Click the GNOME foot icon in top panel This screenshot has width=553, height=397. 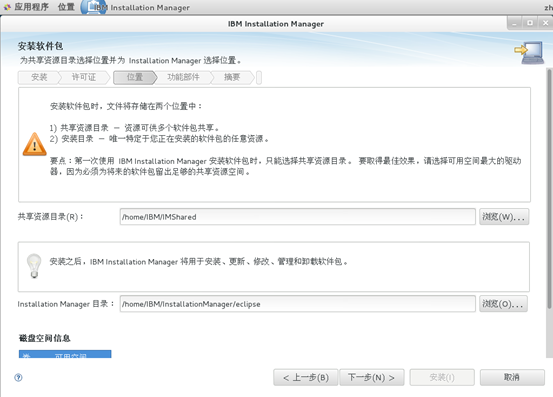[x=7, y=7]
